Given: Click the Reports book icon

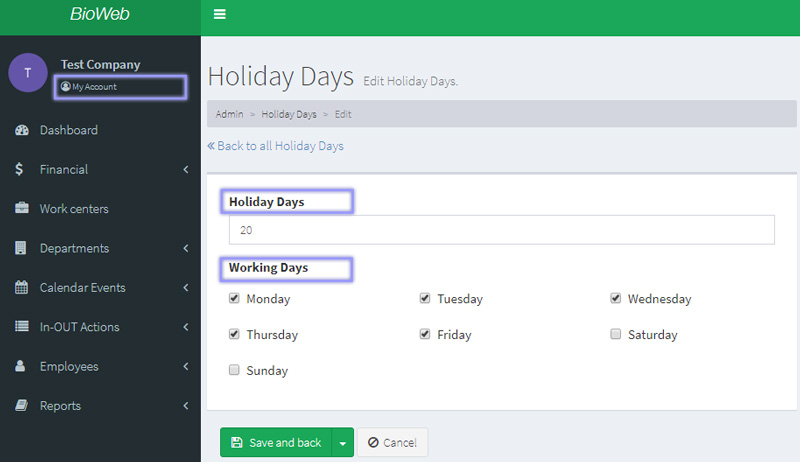Looking at the screenshot, I should pyautogui.click(x=20, y=406).
